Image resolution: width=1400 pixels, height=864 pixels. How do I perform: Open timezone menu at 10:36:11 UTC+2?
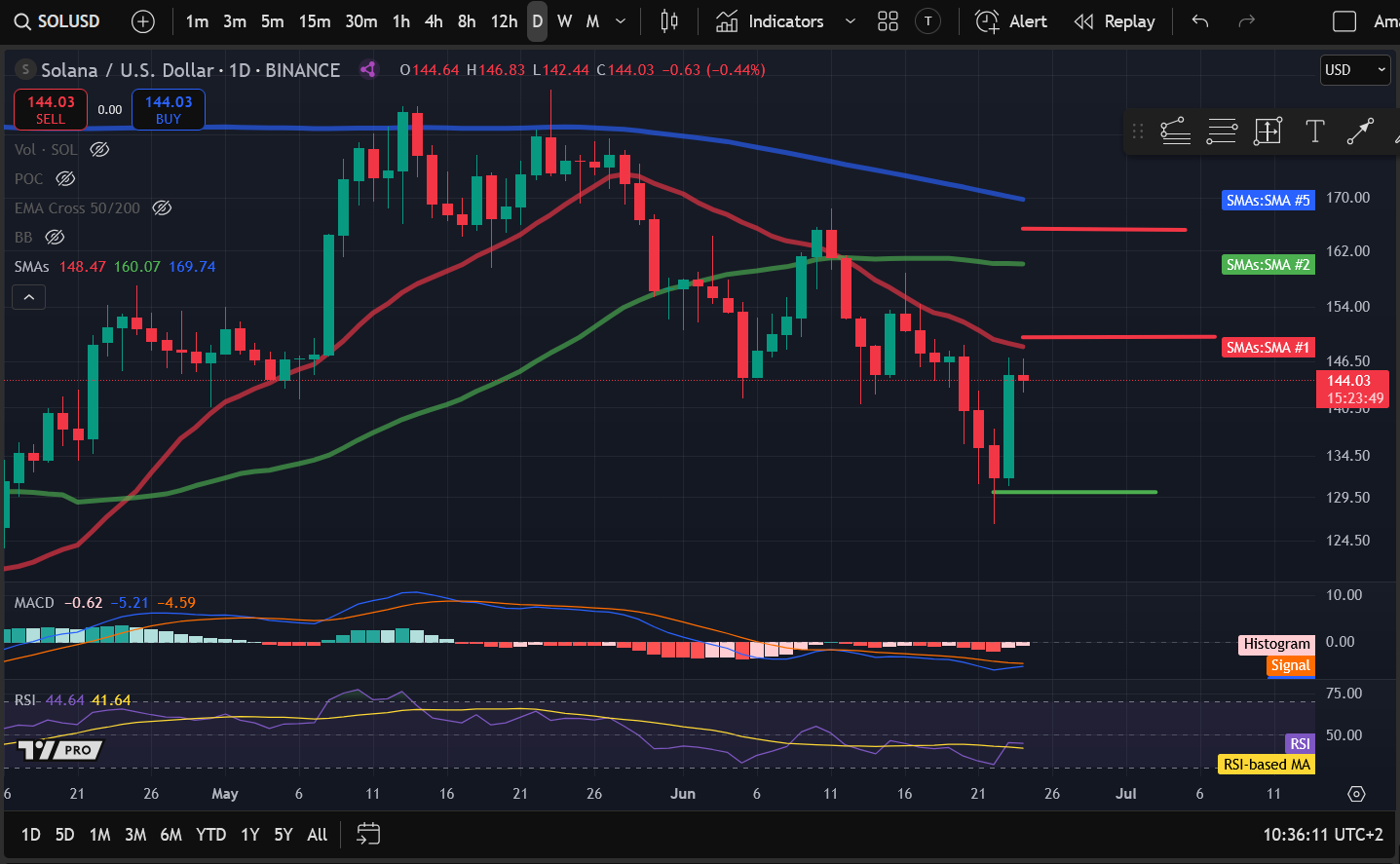(1323, 835)
